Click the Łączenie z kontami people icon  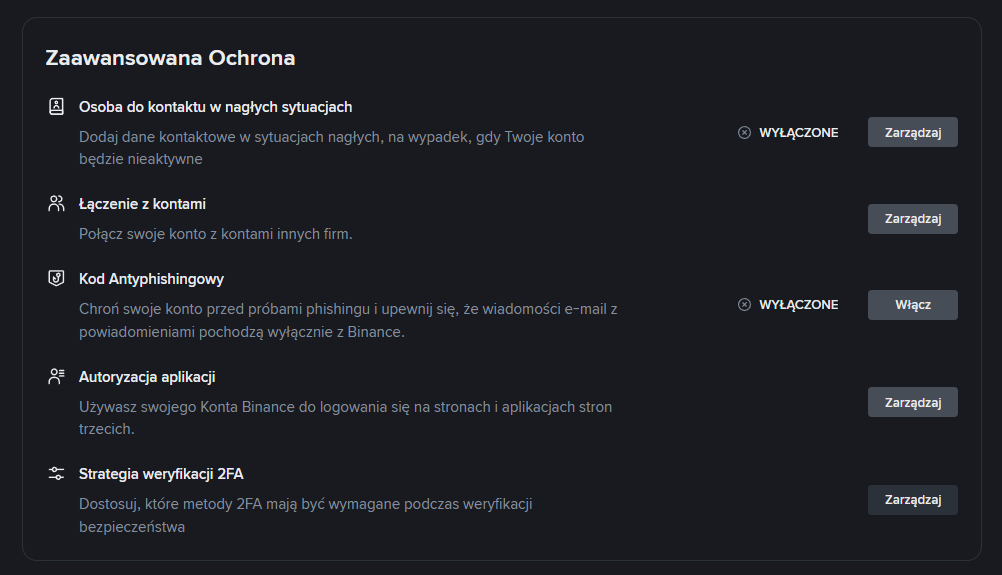tap(56, 203)
